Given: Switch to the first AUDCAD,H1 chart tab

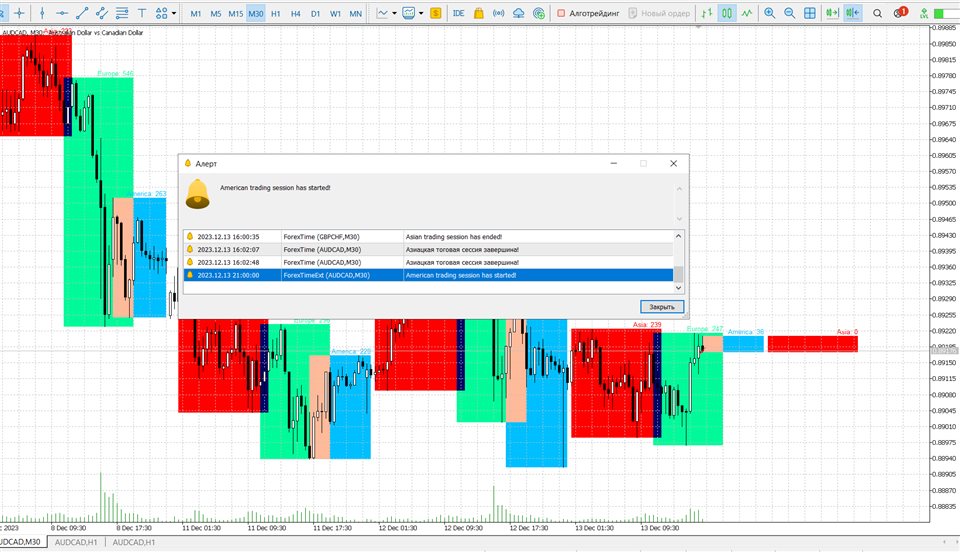Looking at the screenshot, I should [x=76, y=542].
